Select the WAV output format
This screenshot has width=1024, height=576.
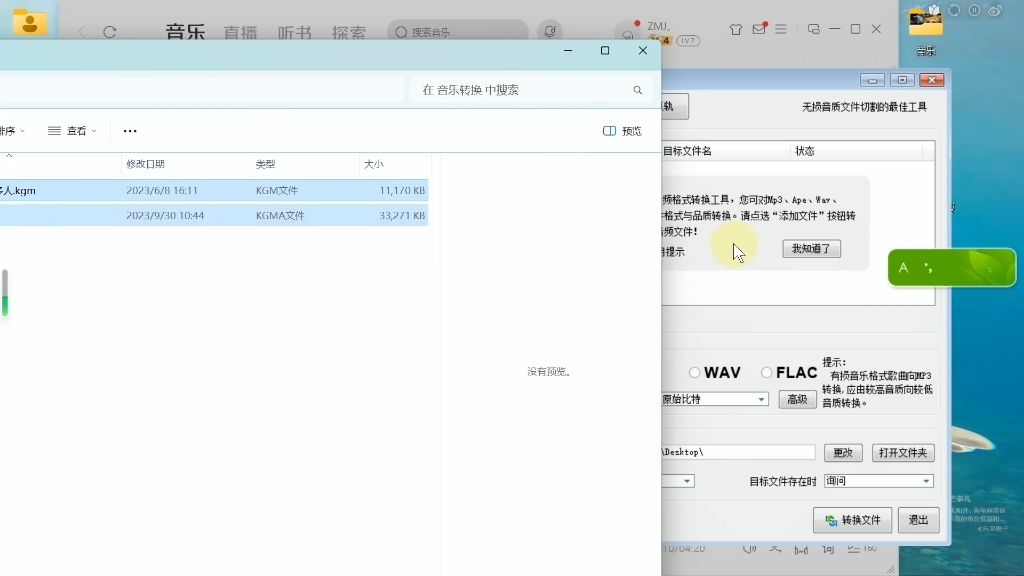coord(696,372)
